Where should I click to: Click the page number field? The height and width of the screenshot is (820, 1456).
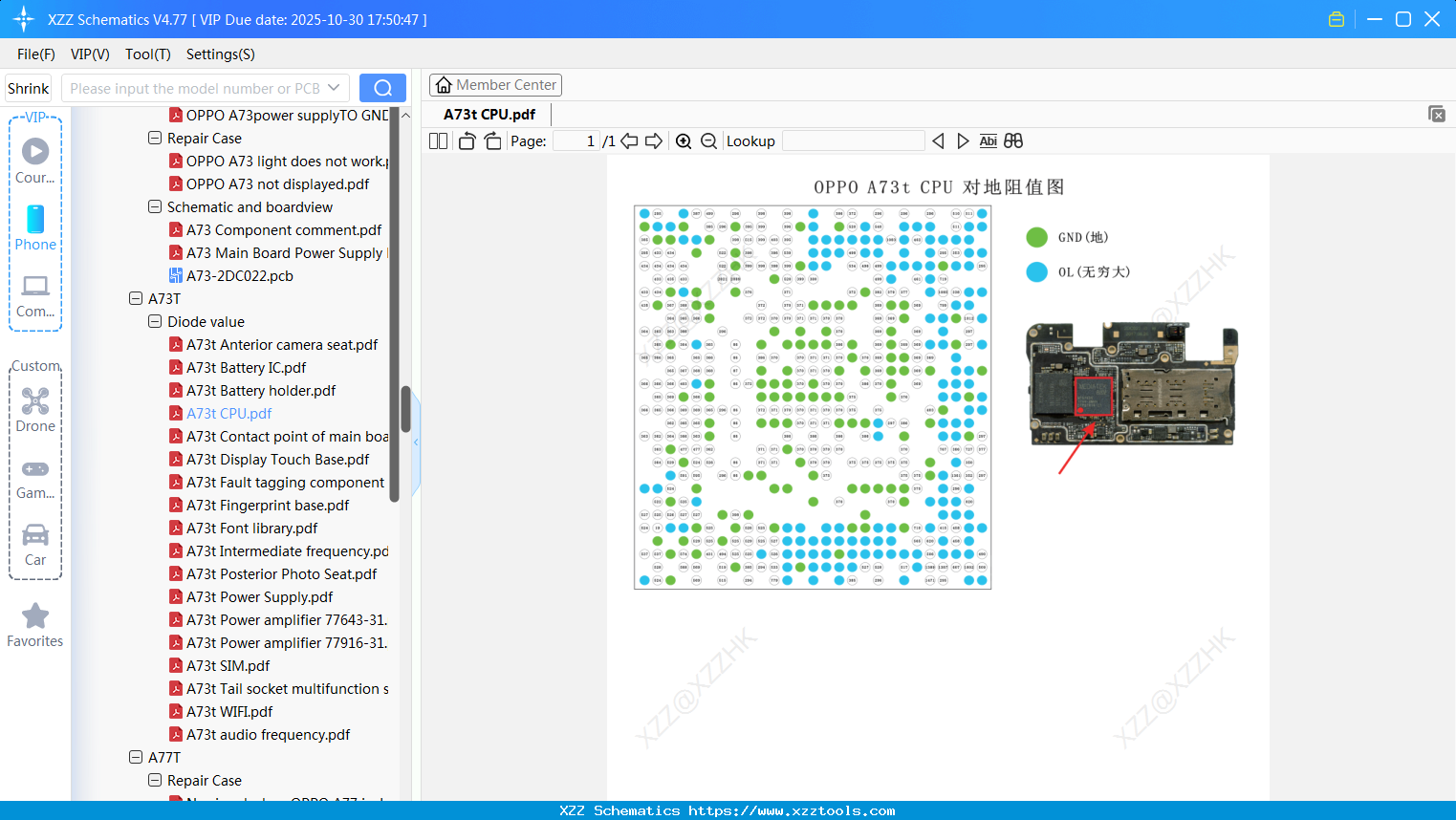click(x=576, y=141)
